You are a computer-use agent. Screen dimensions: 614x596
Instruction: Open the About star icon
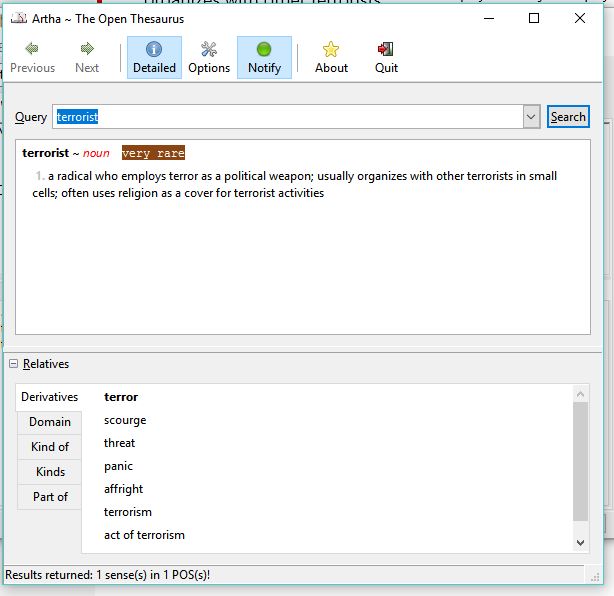pyautogui.click(x=331, y=49)
